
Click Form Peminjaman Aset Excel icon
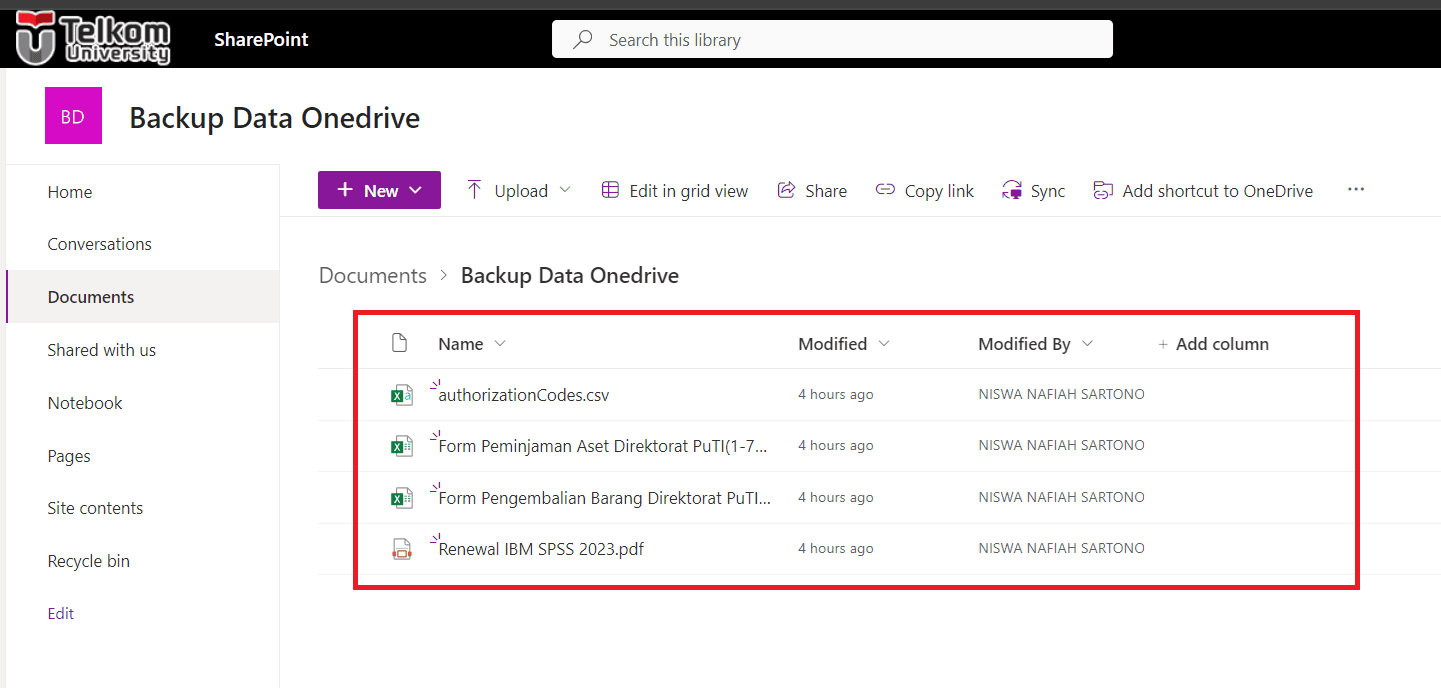point(401,446)
